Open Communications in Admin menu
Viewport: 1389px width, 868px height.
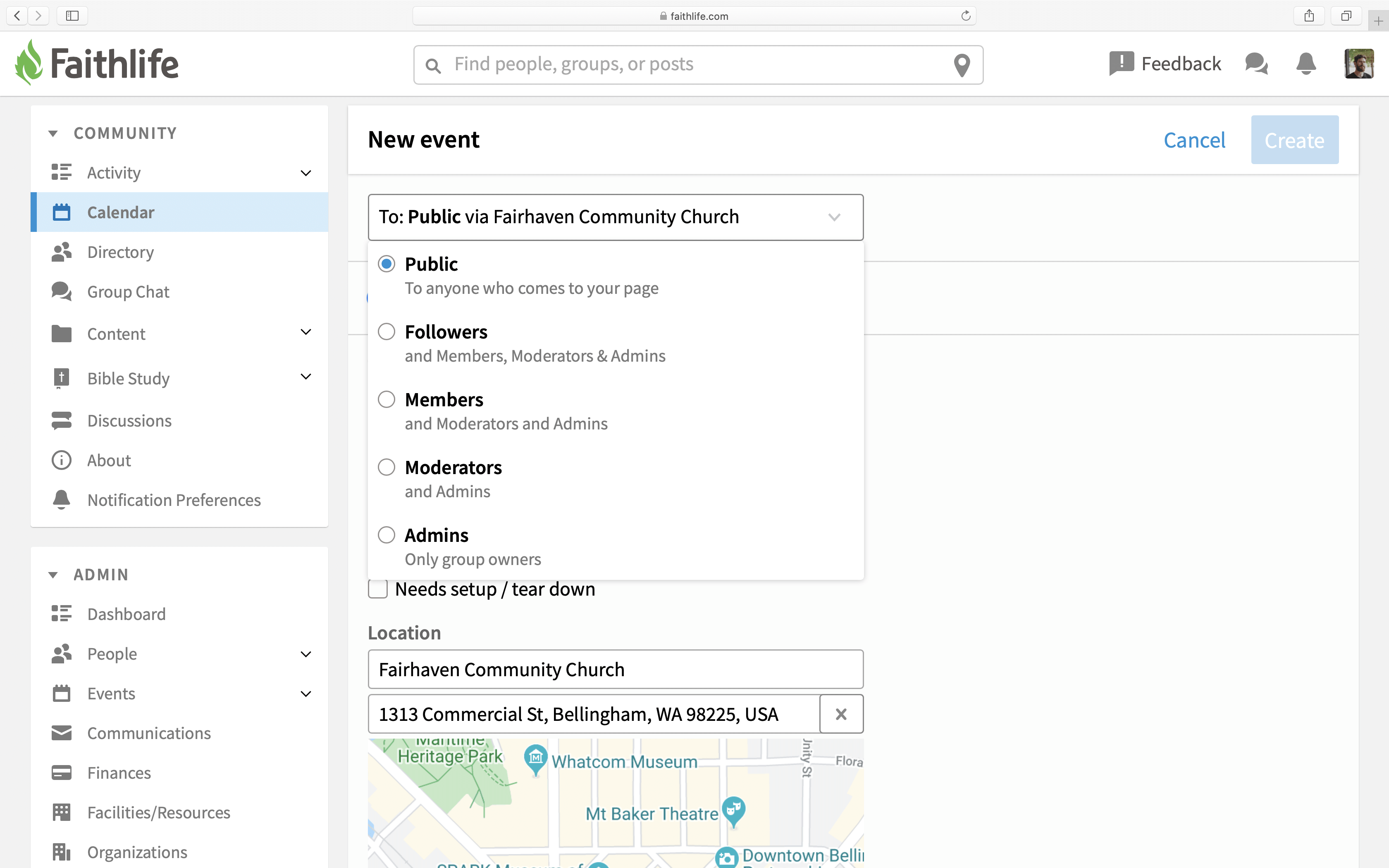[x=179, y=733]
